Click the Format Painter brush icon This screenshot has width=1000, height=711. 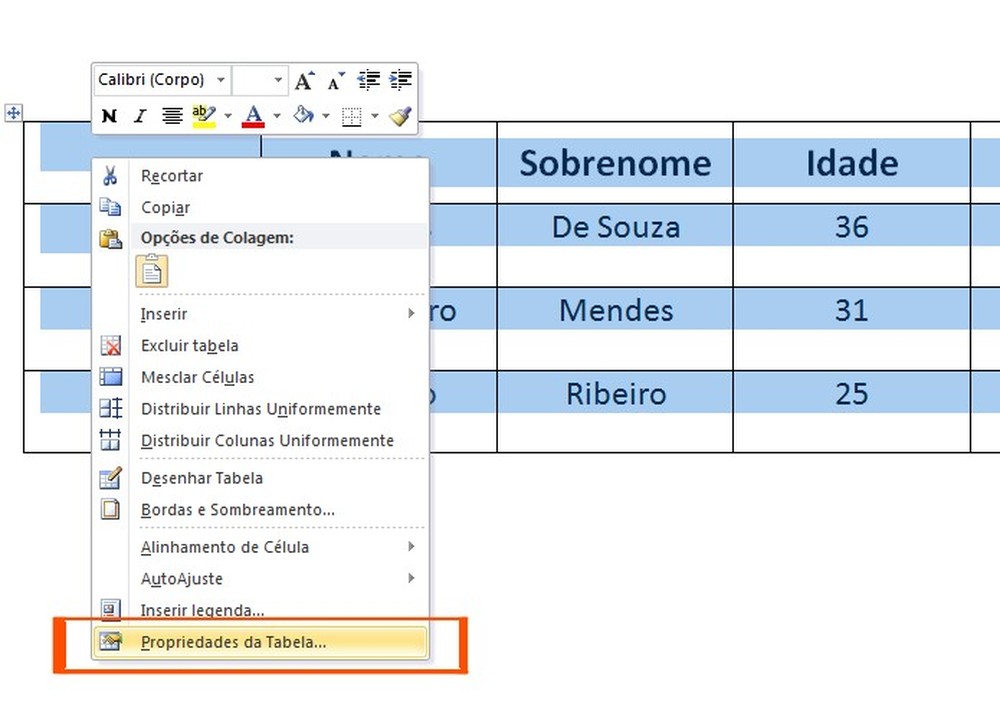pyautogui.click(x=400, y=115)
